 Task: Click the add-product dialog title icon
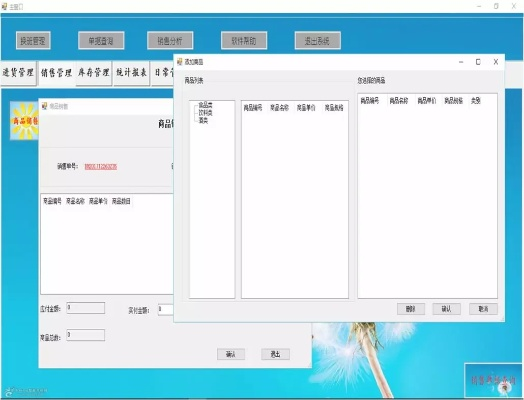pos(180,61)
